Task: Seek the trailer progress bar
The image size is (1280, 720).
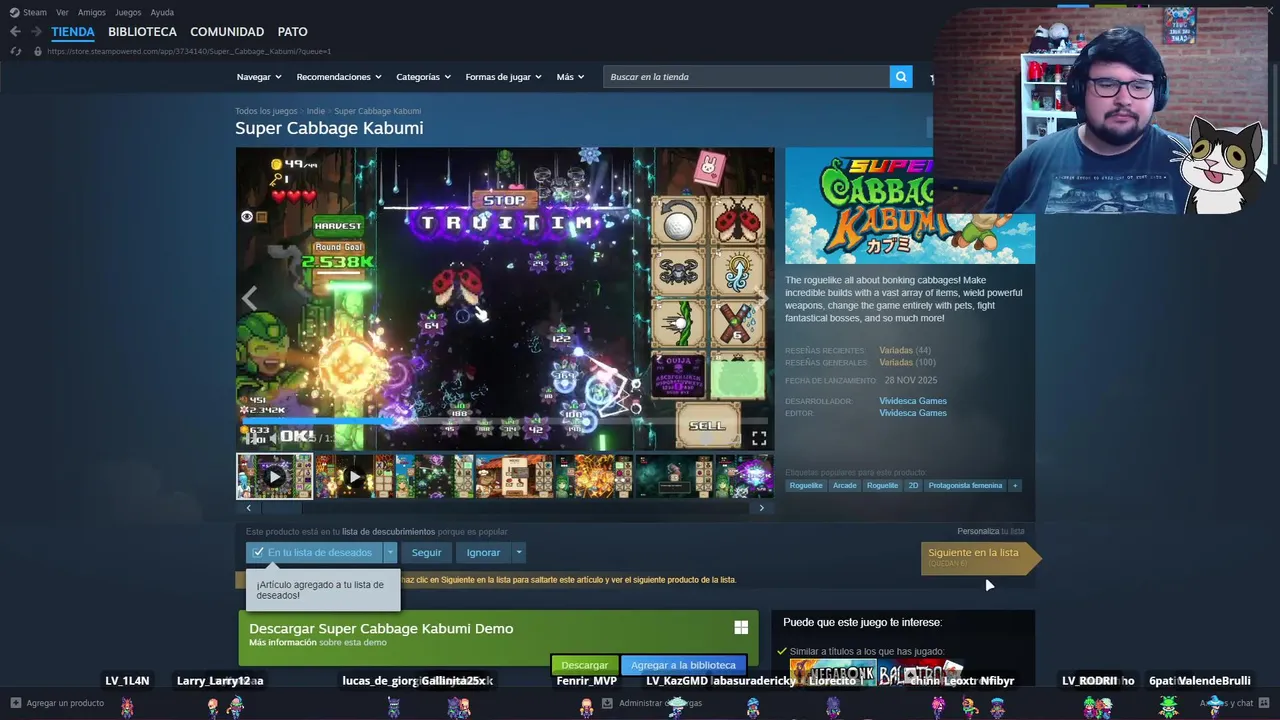Action: [503, 421]
